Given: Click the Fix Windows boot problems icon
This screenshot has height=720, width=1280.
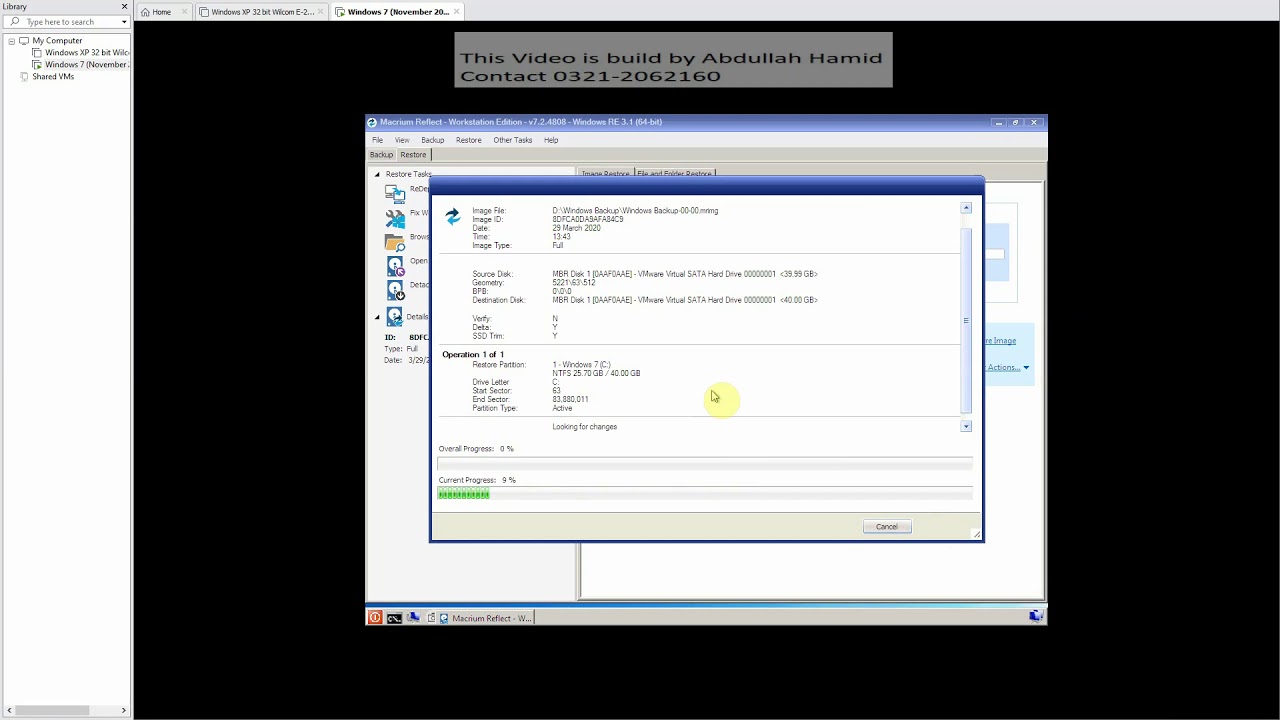Looking at the screenshot, I should click(395, 217).
